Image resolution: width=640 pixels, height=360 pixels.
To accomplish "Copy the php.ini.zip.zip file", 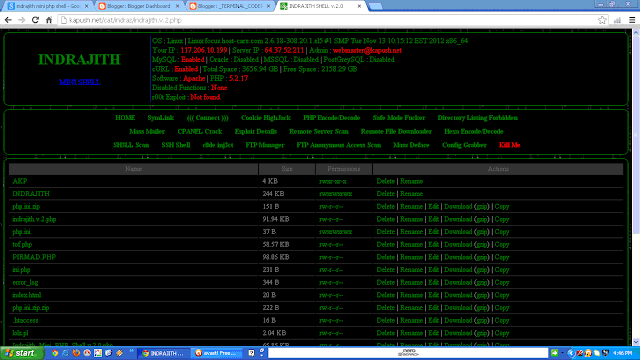I will click(x=502, y=308).
